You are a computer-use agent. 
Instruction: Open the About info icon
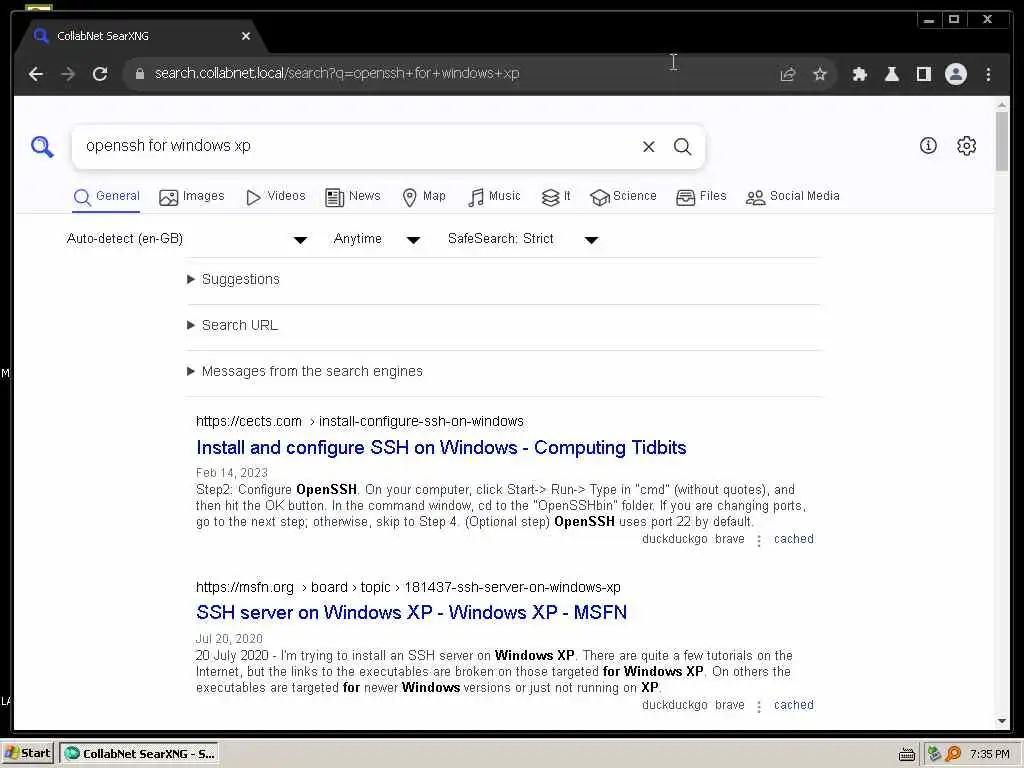[x=928, y=146]
